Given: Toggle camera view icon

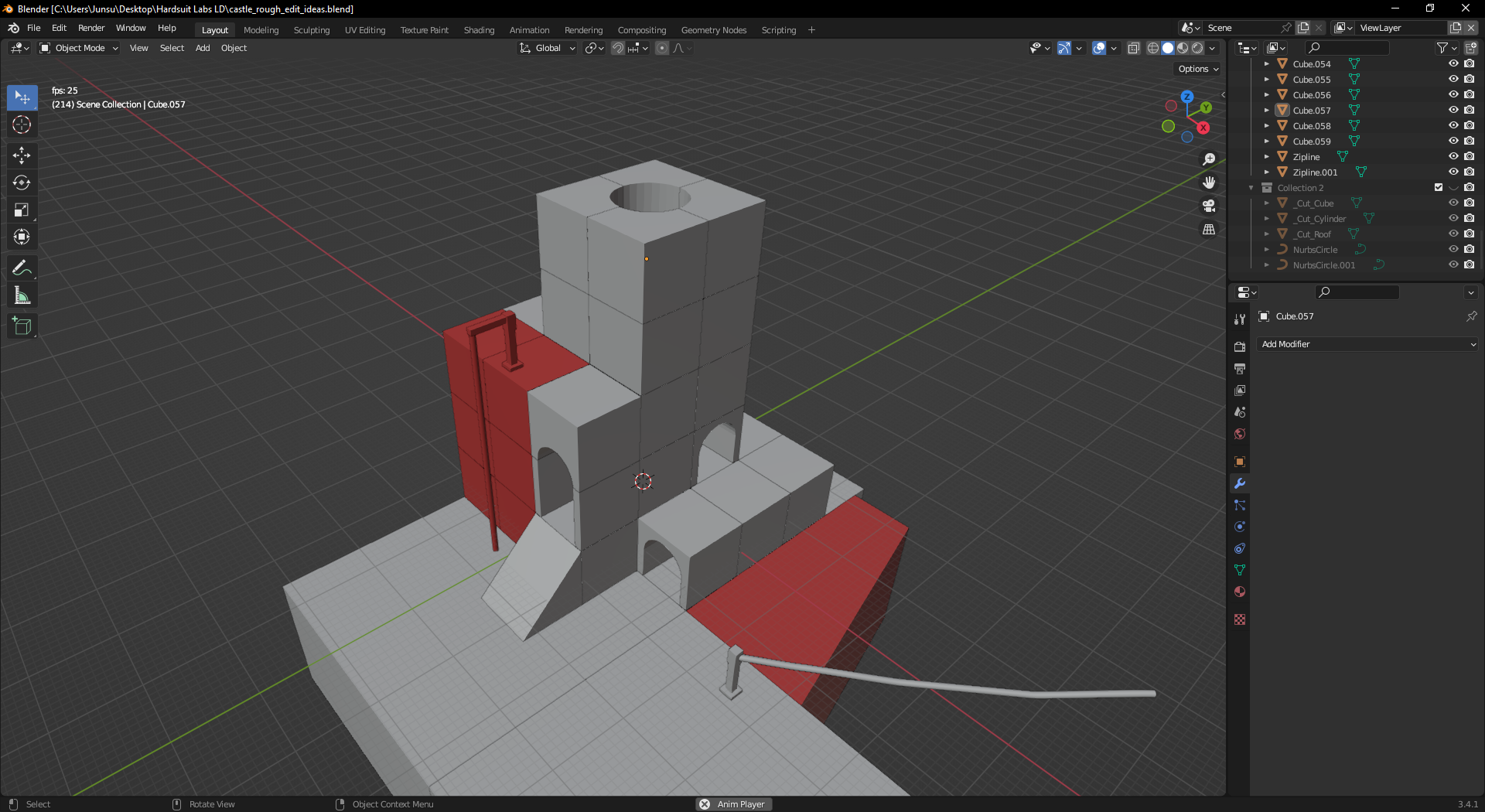Looking at the screenshot, I should coord(1209,206).
